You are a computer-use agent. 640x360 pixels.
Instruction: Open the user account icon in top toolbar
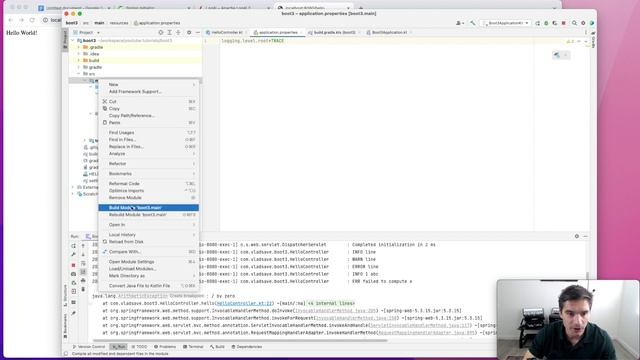460,23
